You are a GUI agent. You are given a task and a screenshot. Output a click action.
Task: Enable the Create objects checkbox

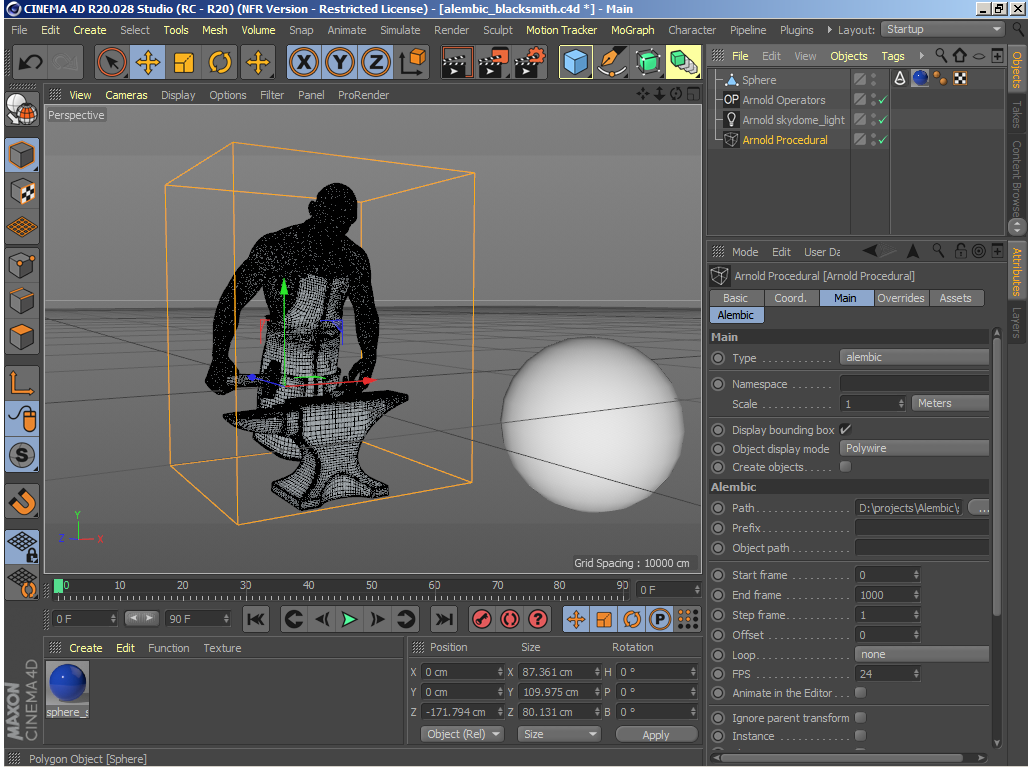point(845,467)
